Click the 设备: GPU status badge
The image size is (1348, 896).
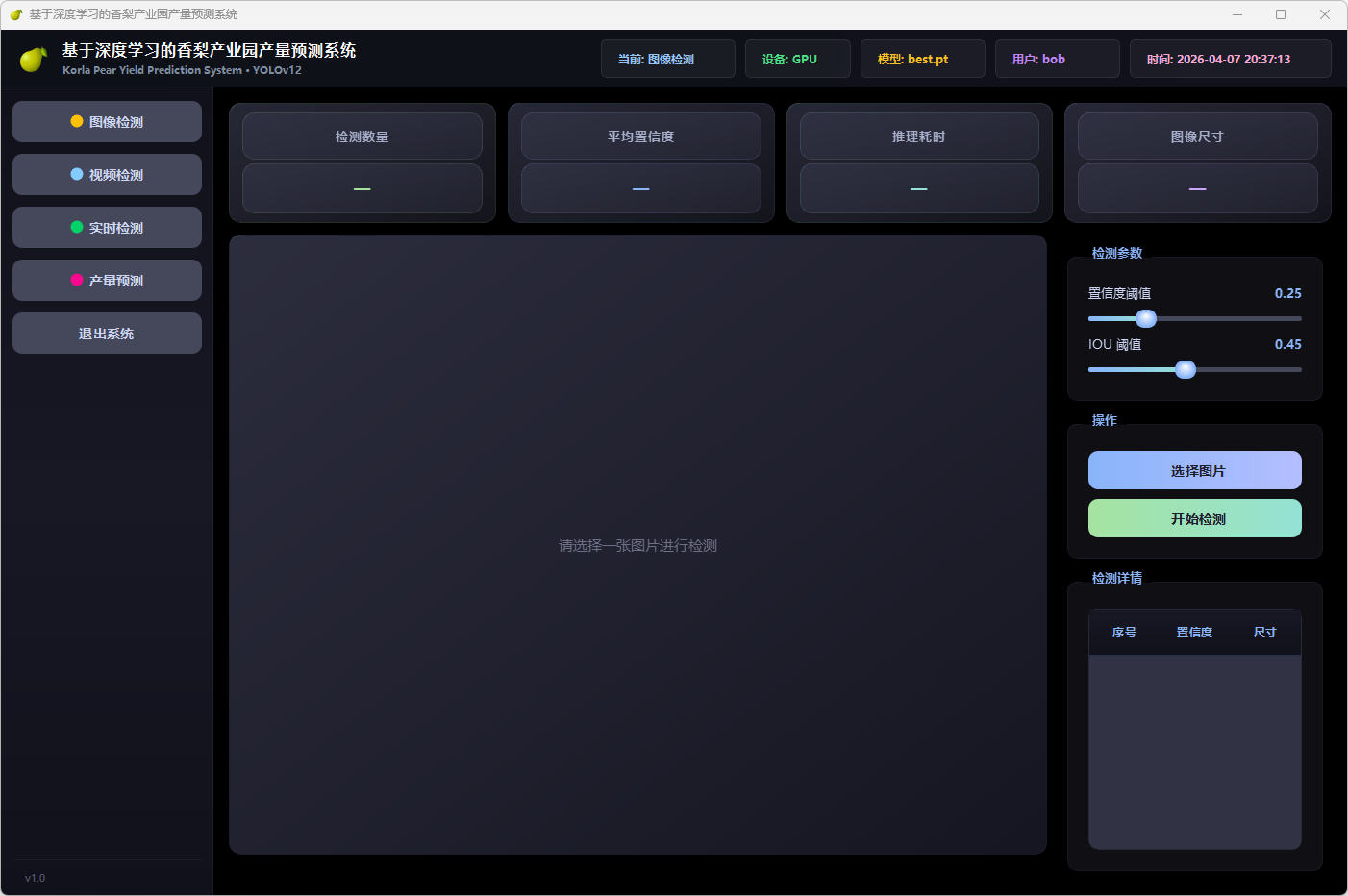tap(797, 60)
